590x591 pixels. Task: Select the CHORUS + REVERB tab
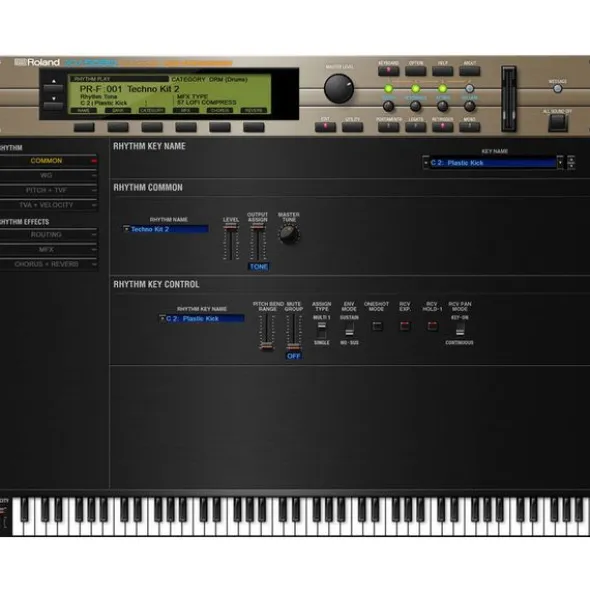pos(48,264)
